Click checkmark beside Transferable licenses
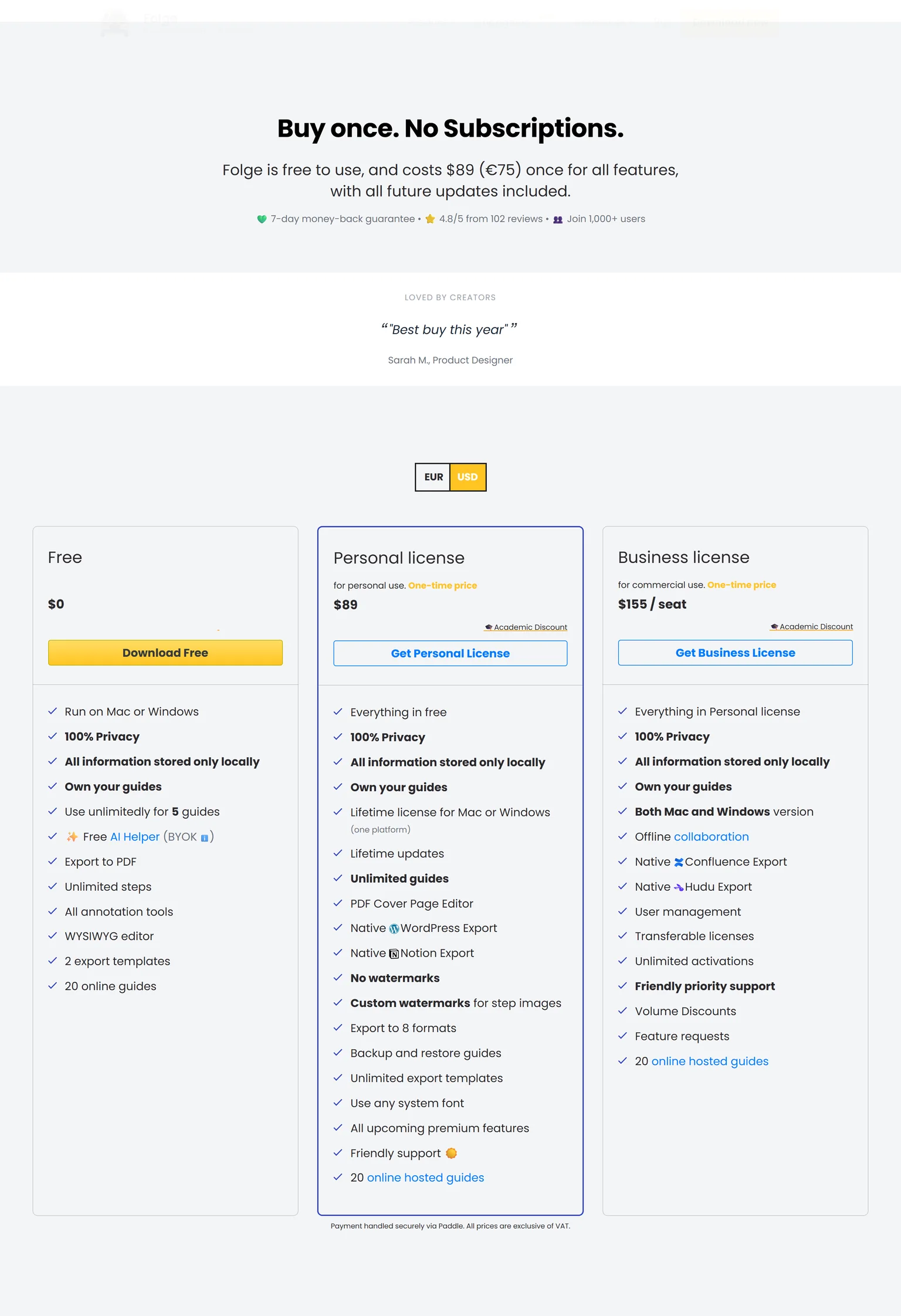 click(x=622, y=936)
